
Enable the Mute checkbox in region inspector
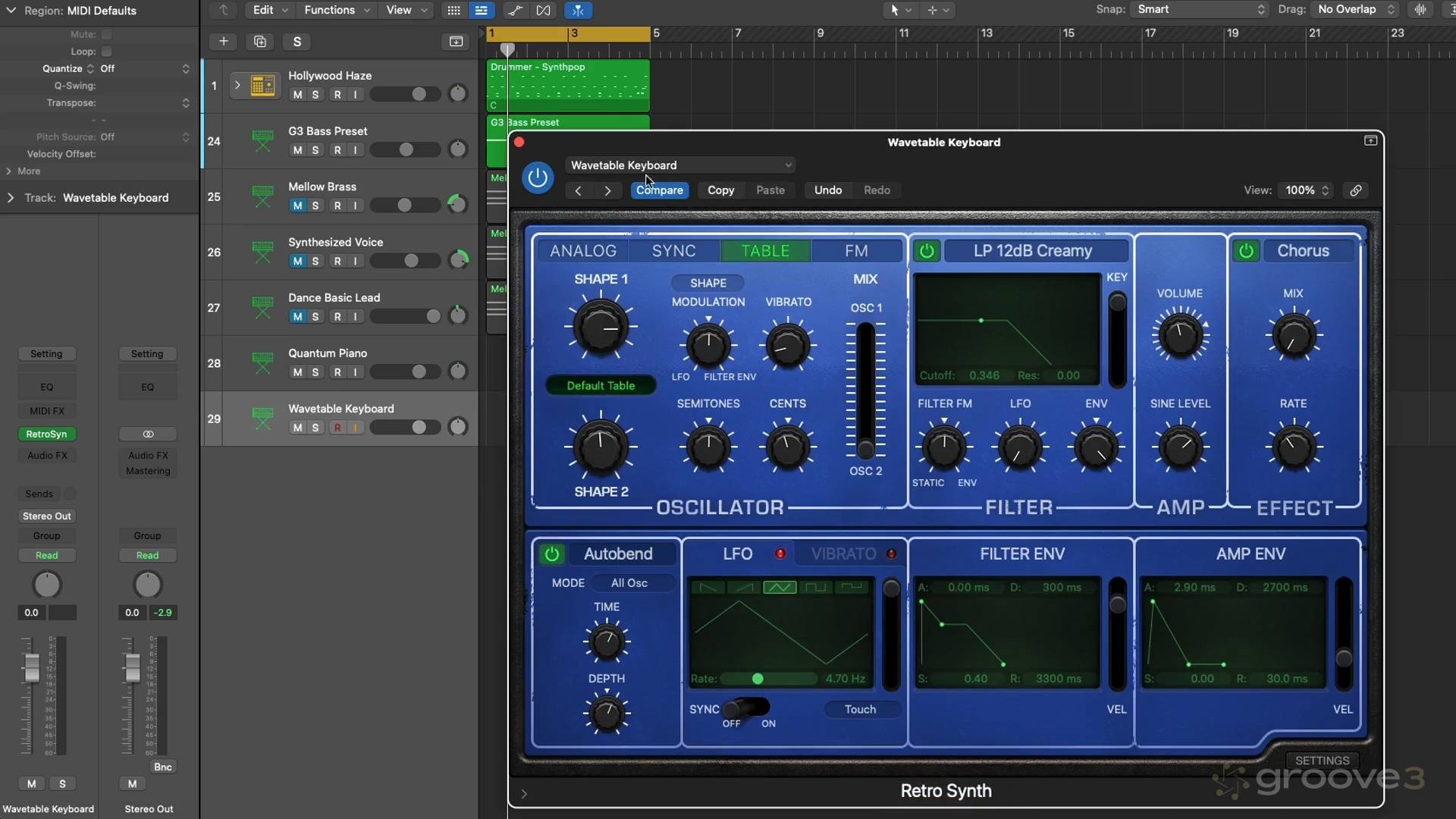[x=107, y=34]
